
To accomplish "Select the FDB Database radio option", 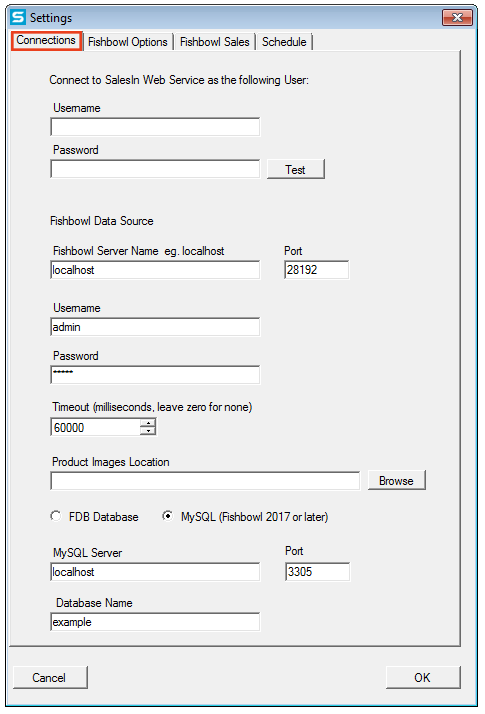I will click(56, 516).
